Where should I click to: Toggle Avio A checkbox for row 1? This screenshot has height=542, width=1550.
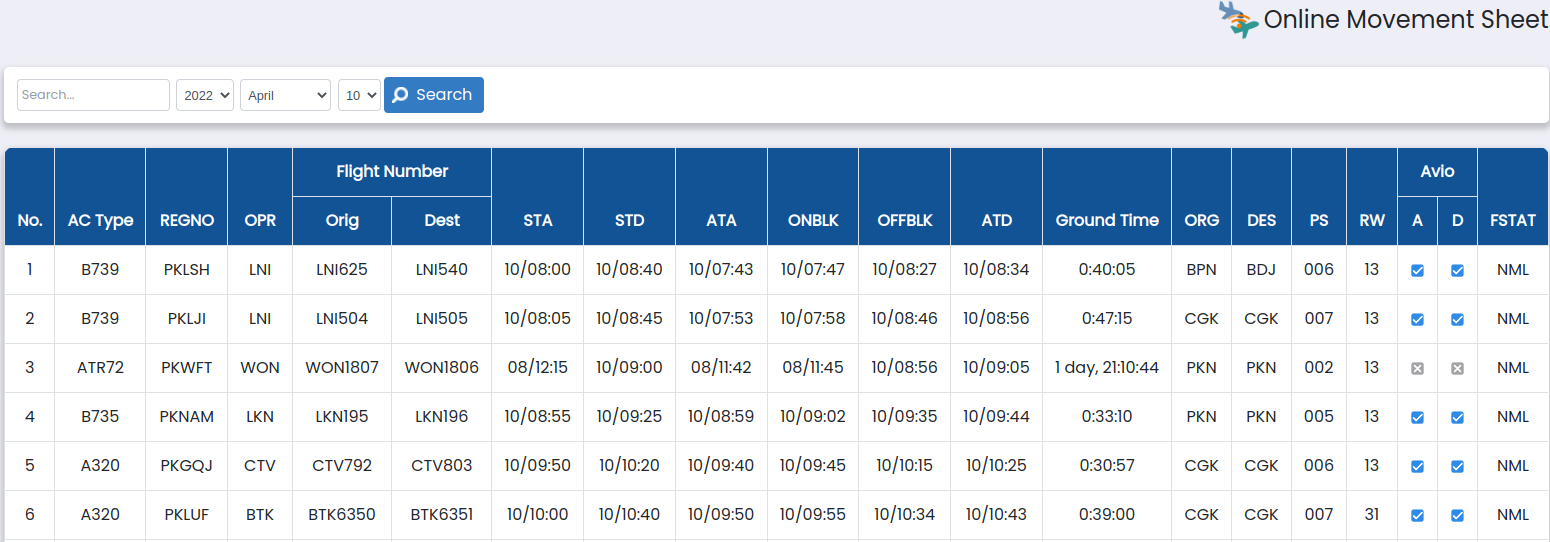[1417, 270]
